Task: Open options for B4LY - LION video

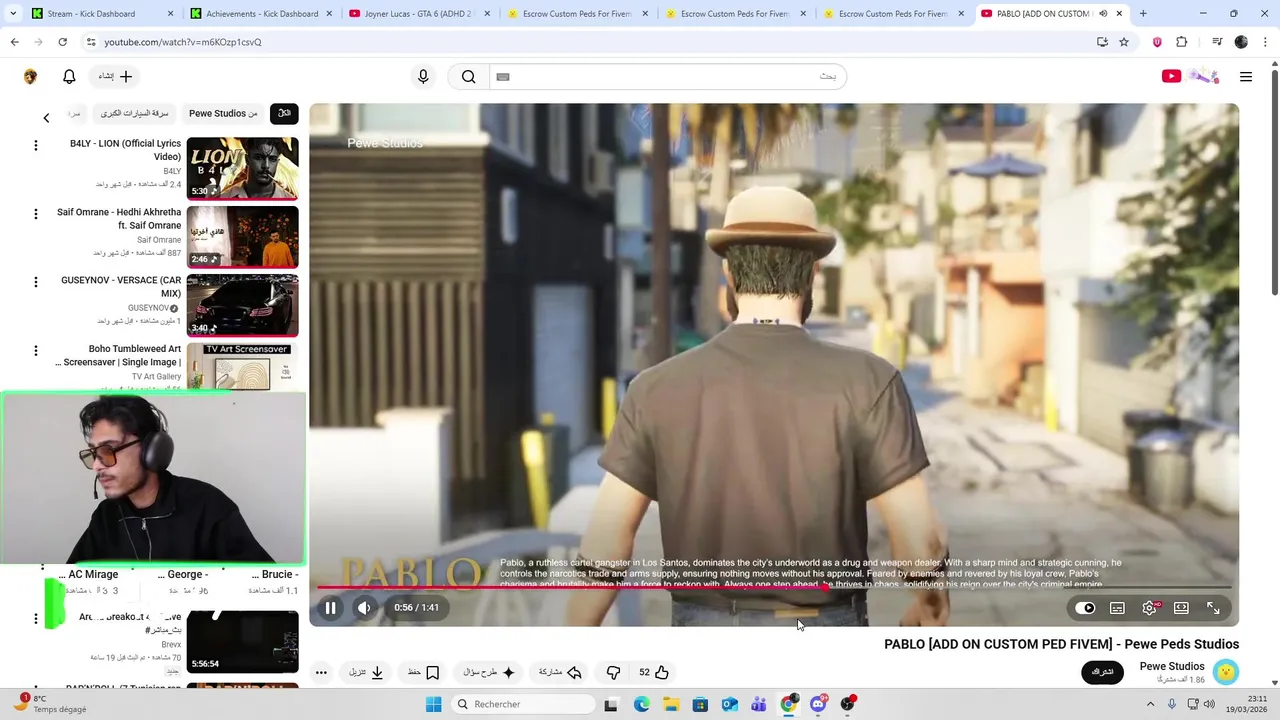Action: [36, 146]
